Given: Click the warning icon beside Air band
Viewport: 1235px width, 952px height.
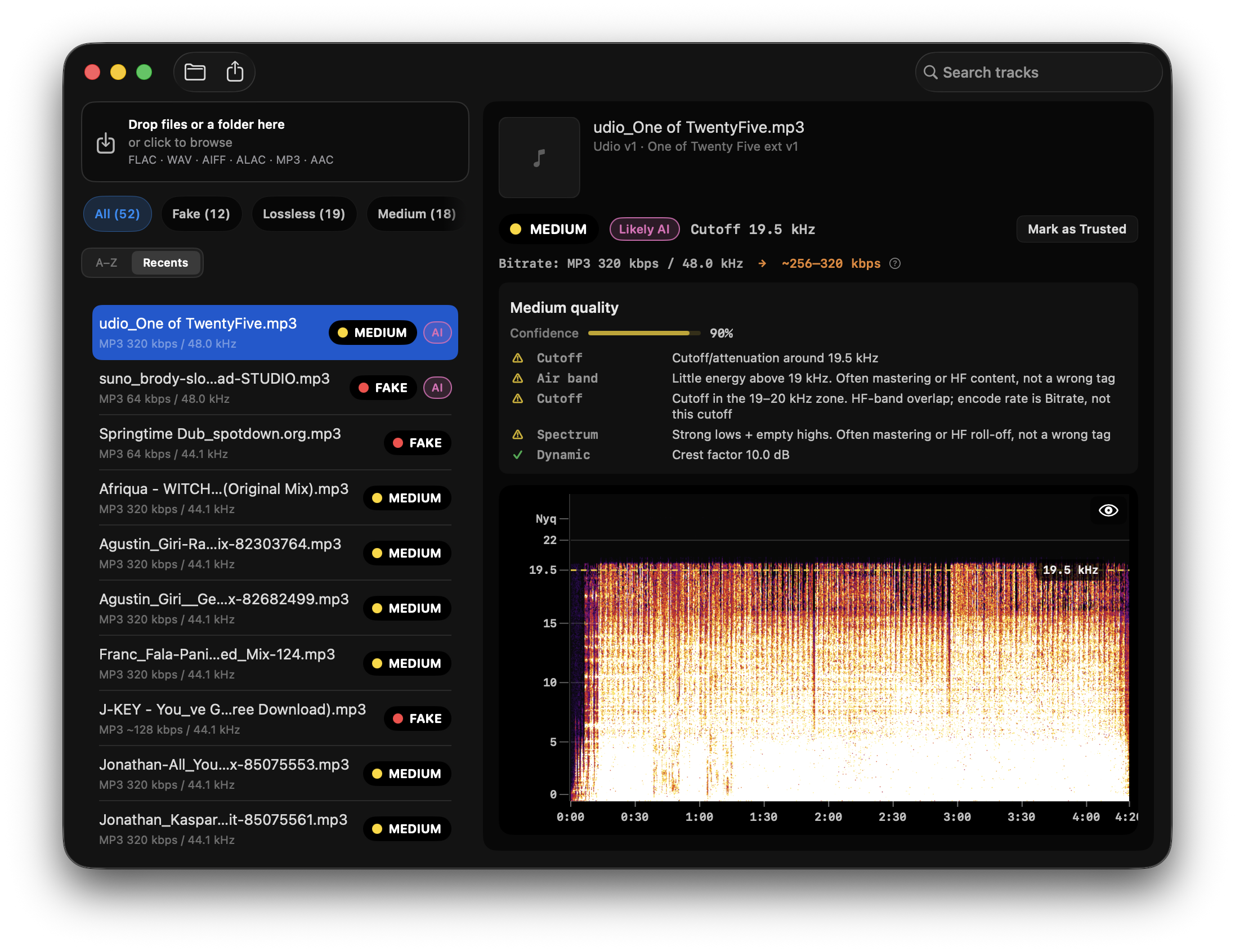Looking at the screenshot, I should click(x=517, y=378).
